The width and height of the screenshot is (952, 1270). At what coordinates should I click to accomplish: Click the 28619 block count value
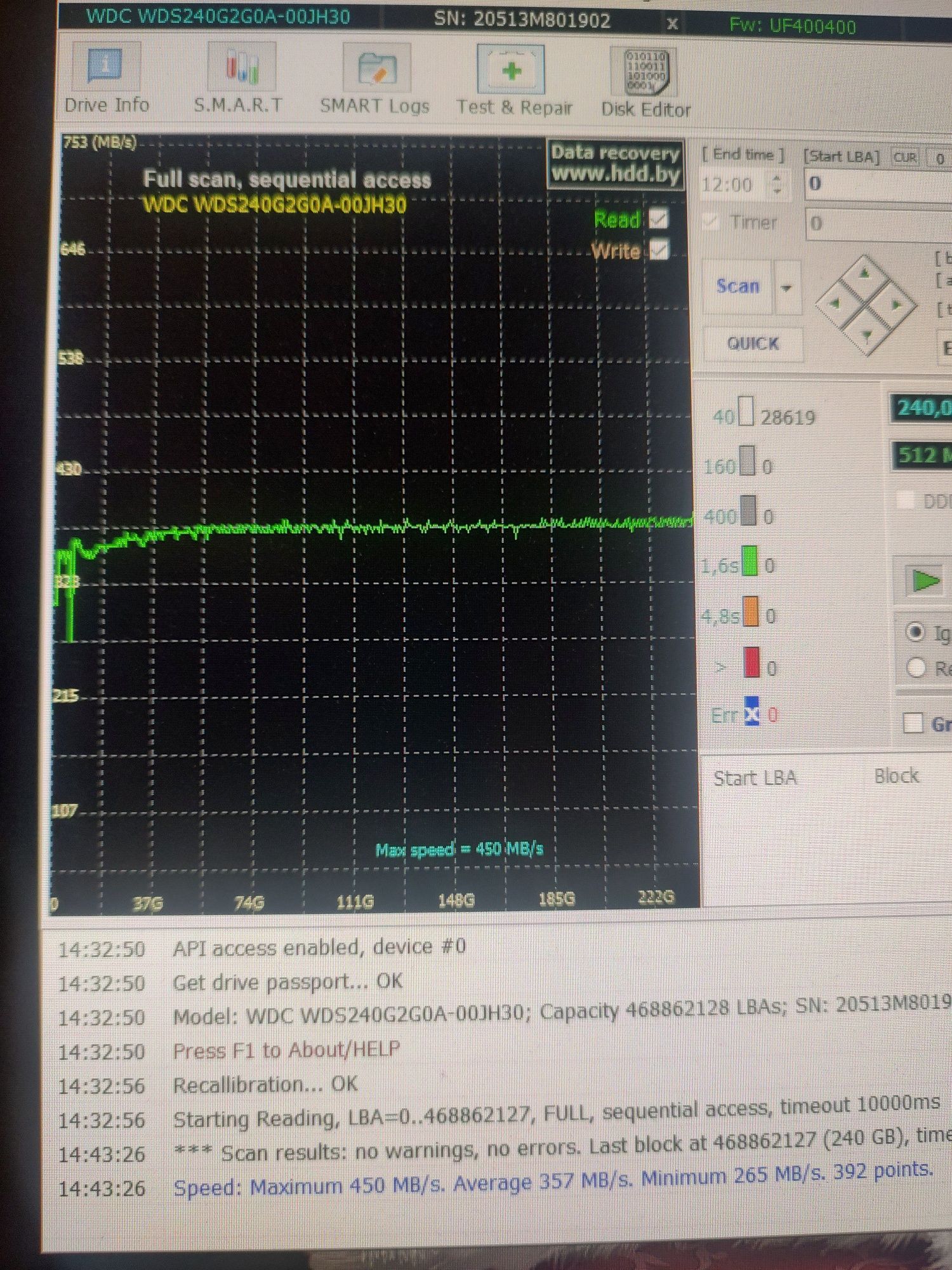pyautogui.click(x=788, y=418)
